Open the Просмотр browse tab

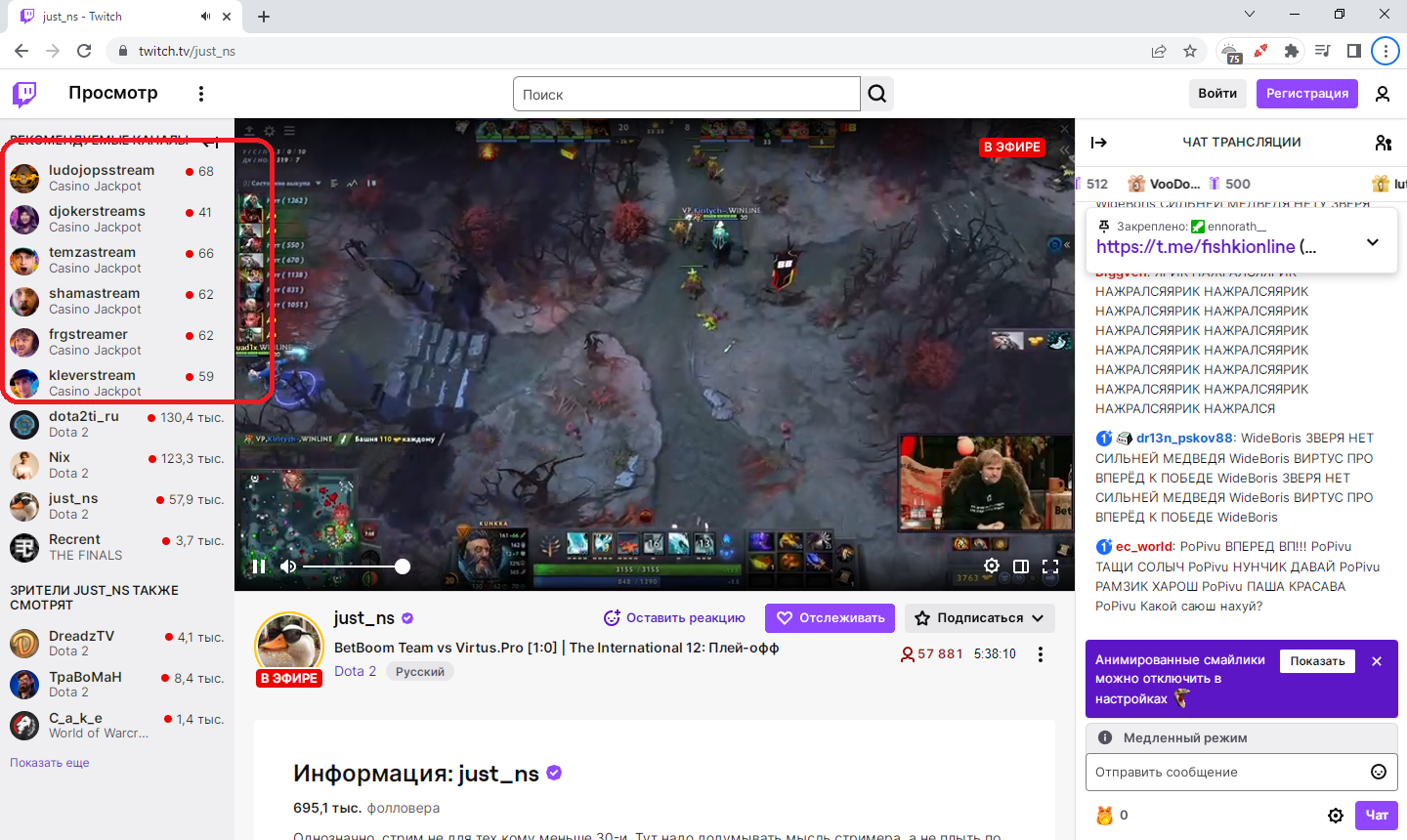(x=113, y=93)
